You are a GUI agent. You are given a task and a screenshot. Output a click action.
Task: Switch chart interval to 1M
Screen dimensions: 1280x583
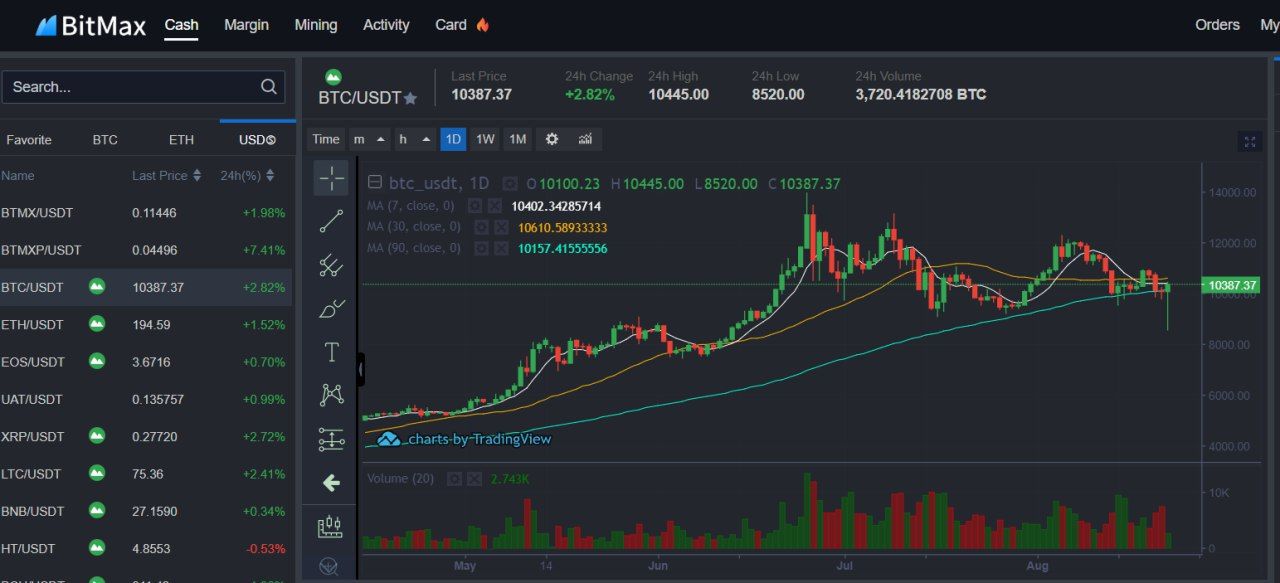pyautogui.click(x=517, y=139)
